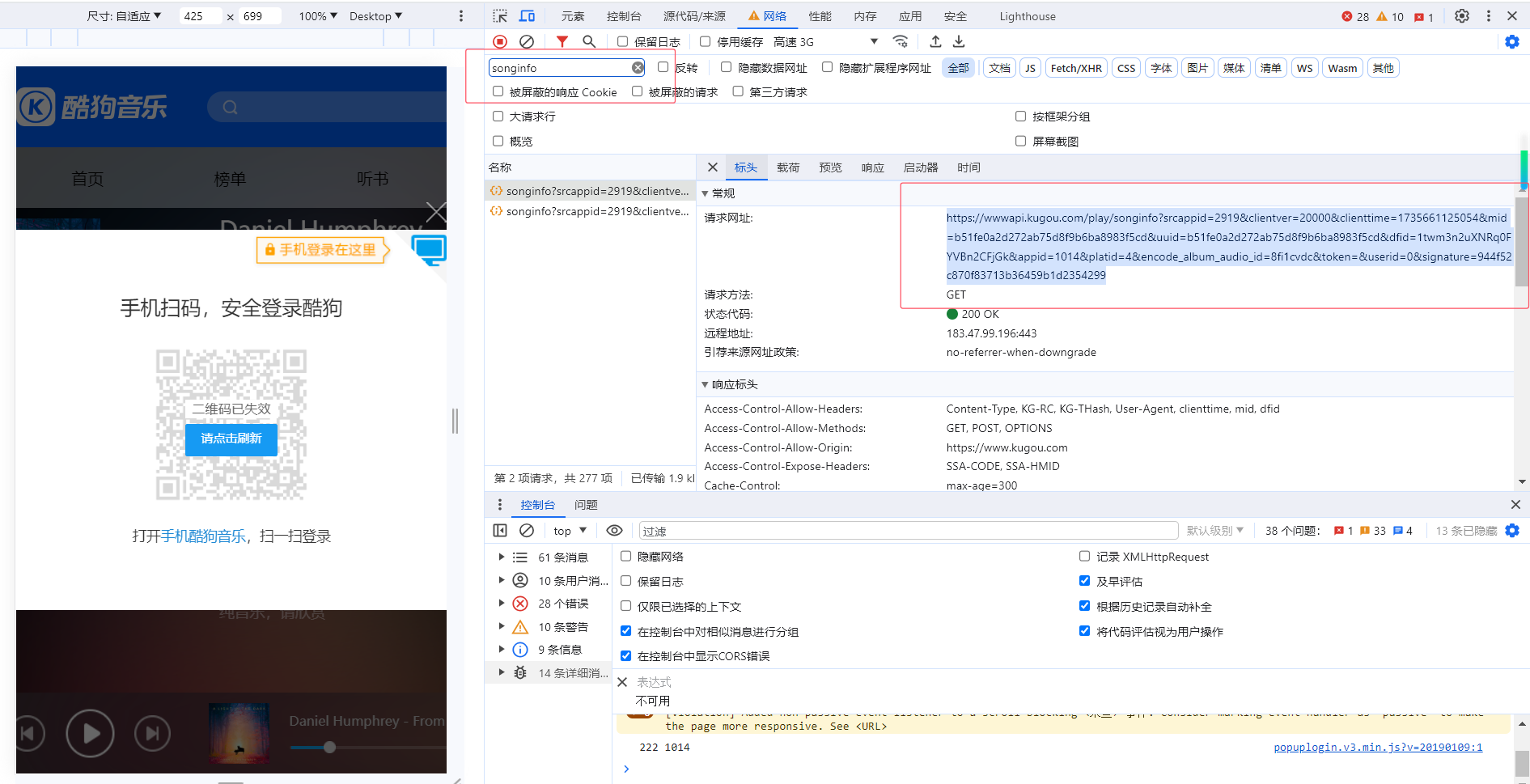Screen dimensions: 1530x784
Task: Switch to 元素 panel tab
Action: click(x=573, y=16)
